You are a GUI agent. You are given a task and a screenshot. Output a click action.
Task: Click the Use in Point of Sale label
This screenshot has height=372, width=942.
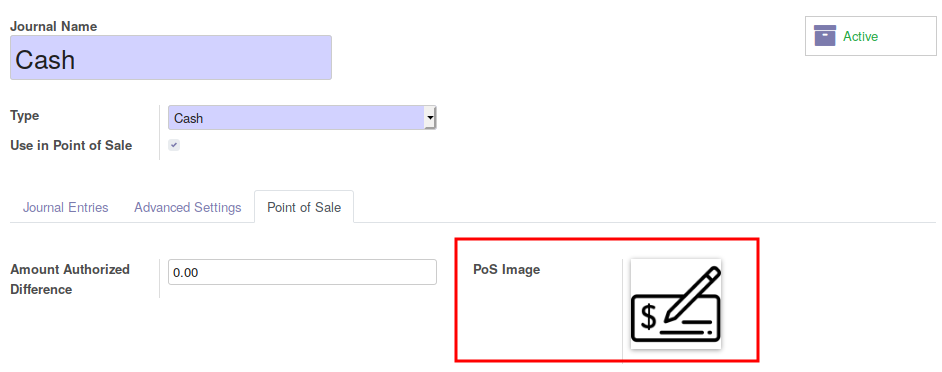[71, 145]
